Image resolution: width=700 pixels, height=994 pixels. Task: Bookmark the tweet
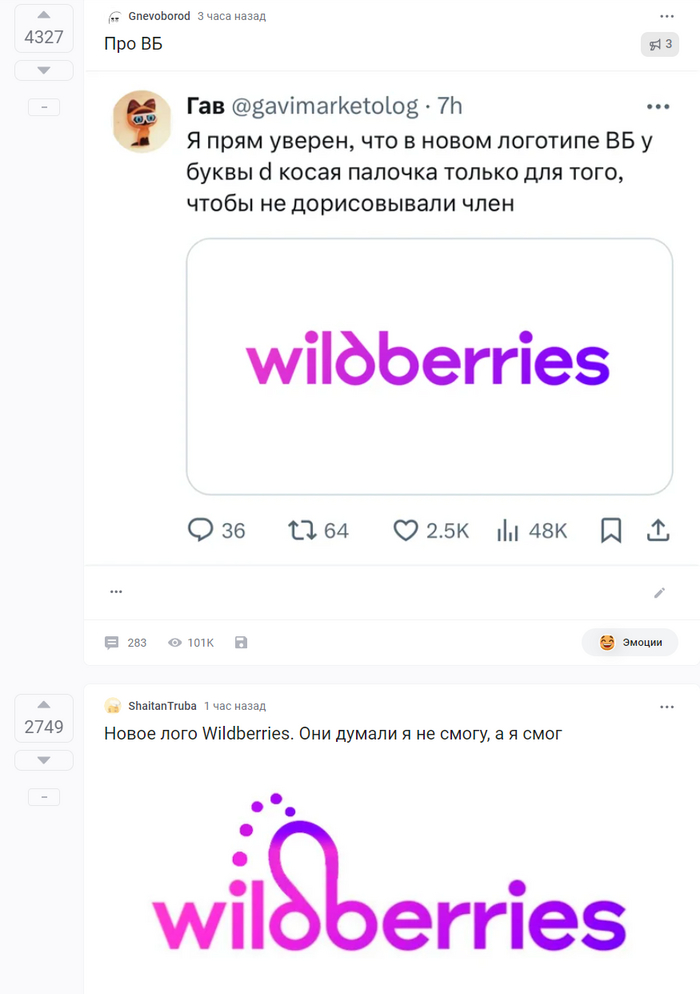click(x=611, y=530)
